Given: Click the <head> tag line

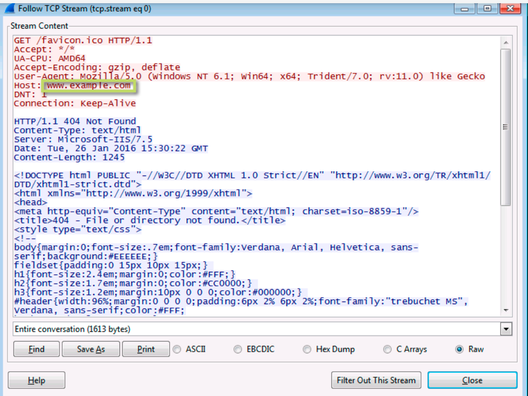Looking at the screenshot, I should (31, 202).
